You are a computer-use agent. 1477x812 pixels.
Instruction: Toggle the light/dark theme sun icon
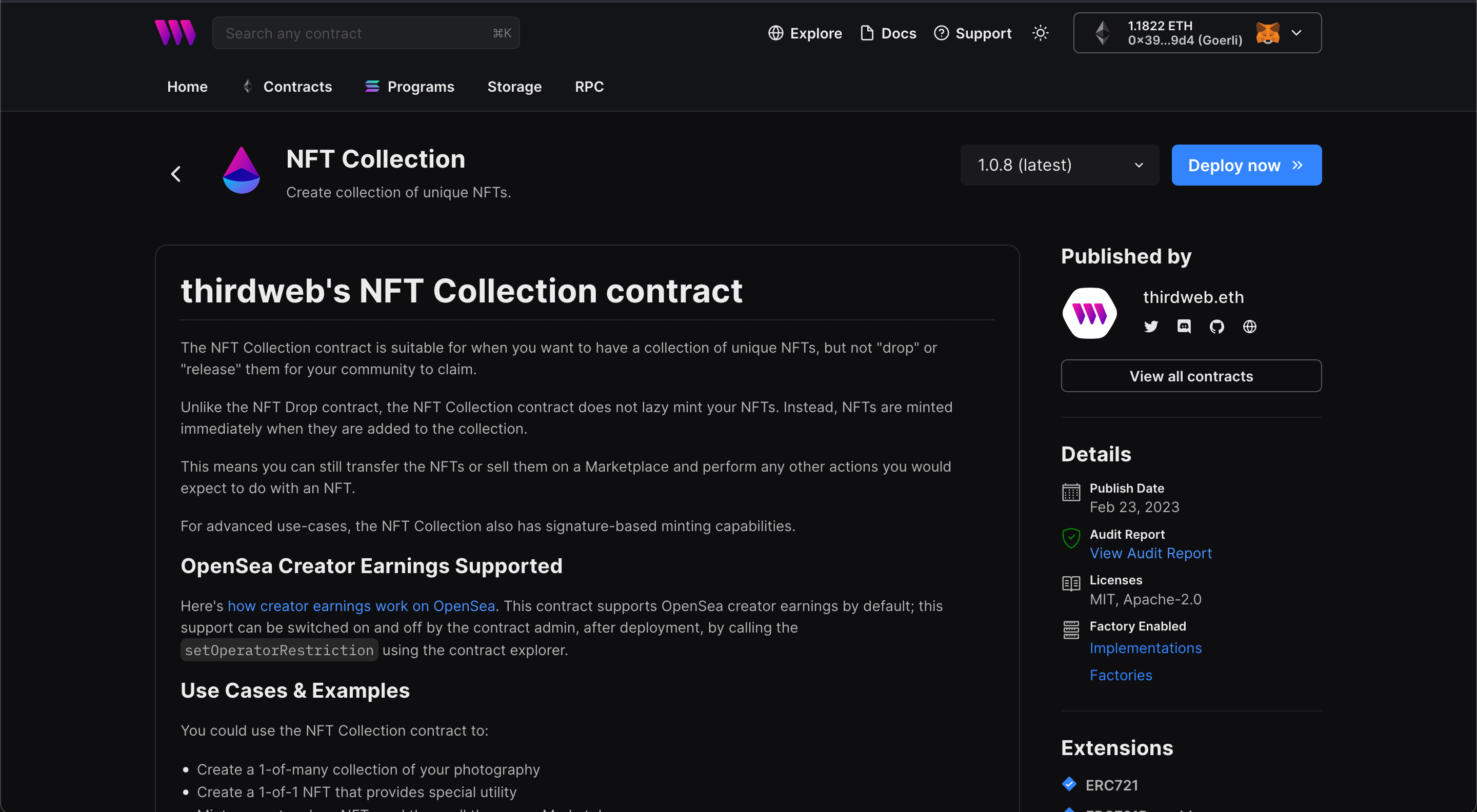1040,33
